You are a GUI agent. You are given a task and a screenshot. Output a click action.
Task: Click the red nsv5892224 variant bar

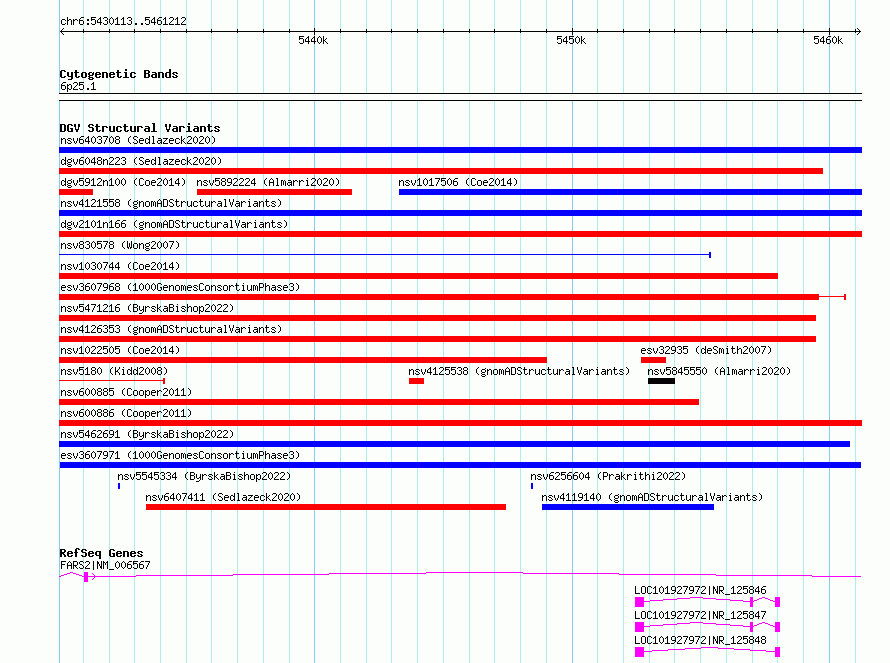(274, 192)
